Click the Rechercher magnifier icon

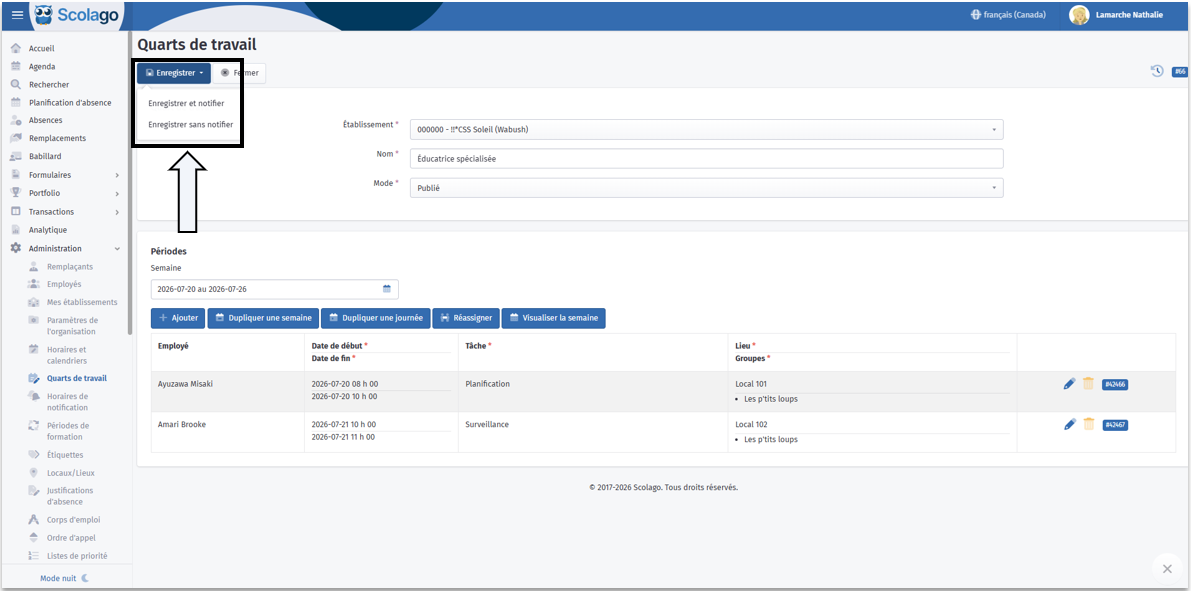[x=15, y=84]
